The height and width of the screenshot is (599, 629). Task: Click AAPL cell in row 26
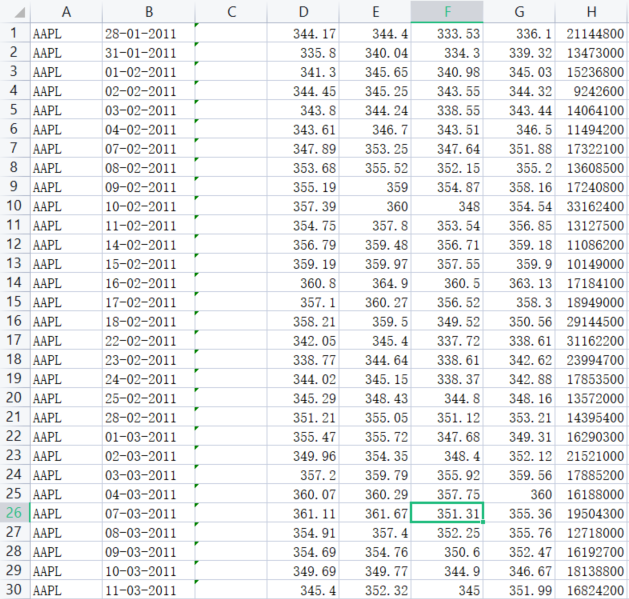coord(66,513)
